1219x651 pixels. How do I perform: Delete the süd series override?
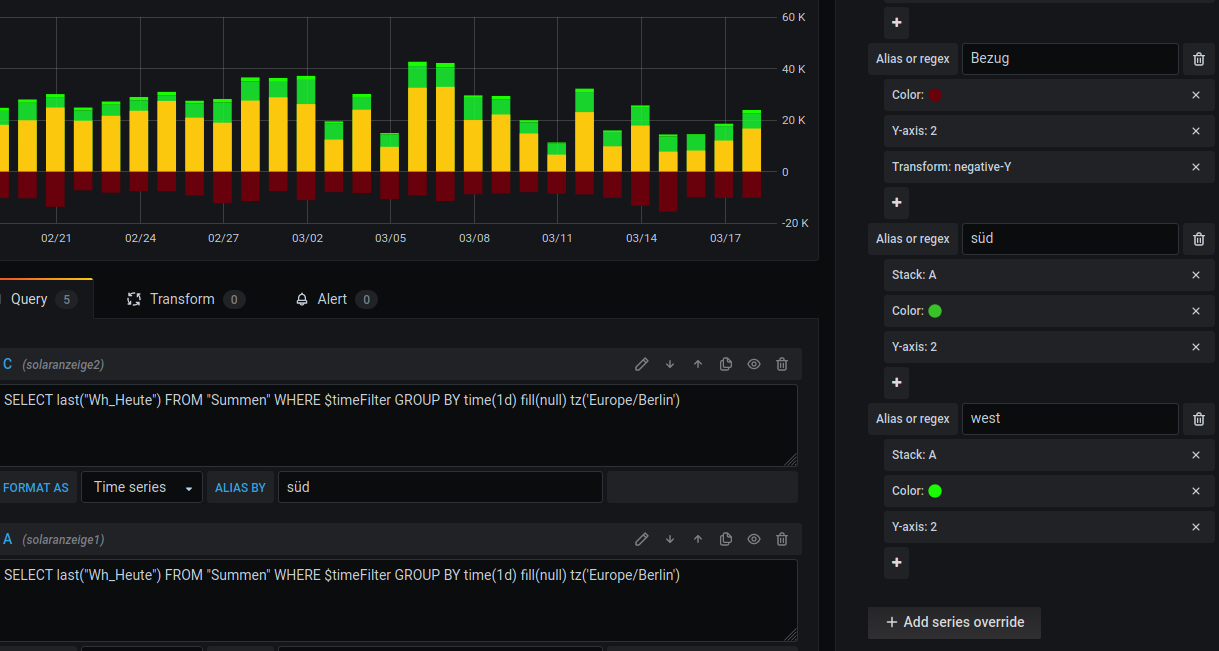coord(1198,239)
